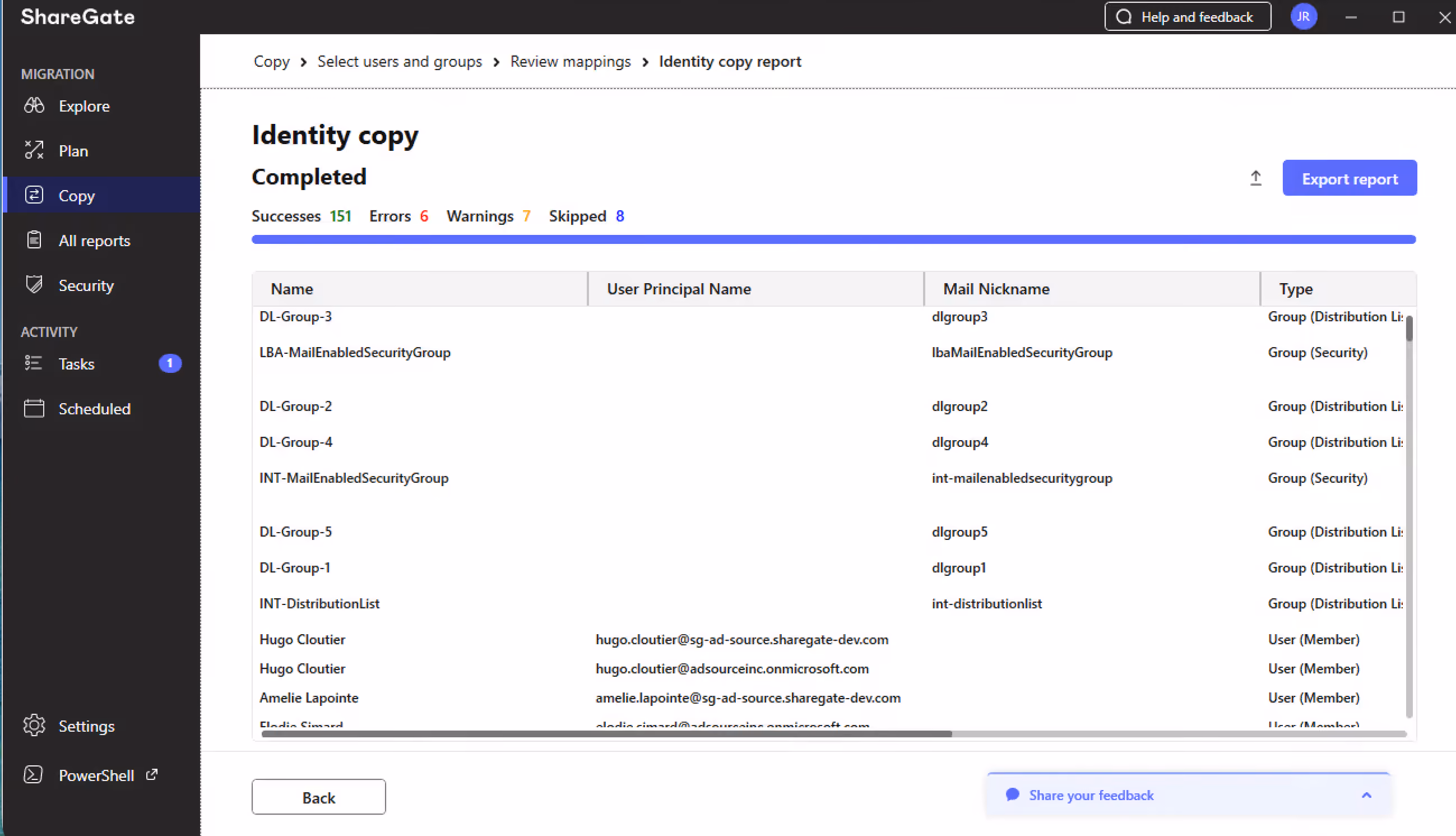This screenshot has width=1456, height=836.
Task: Click the PowerShell external link icon
Action: coord(152,774)
